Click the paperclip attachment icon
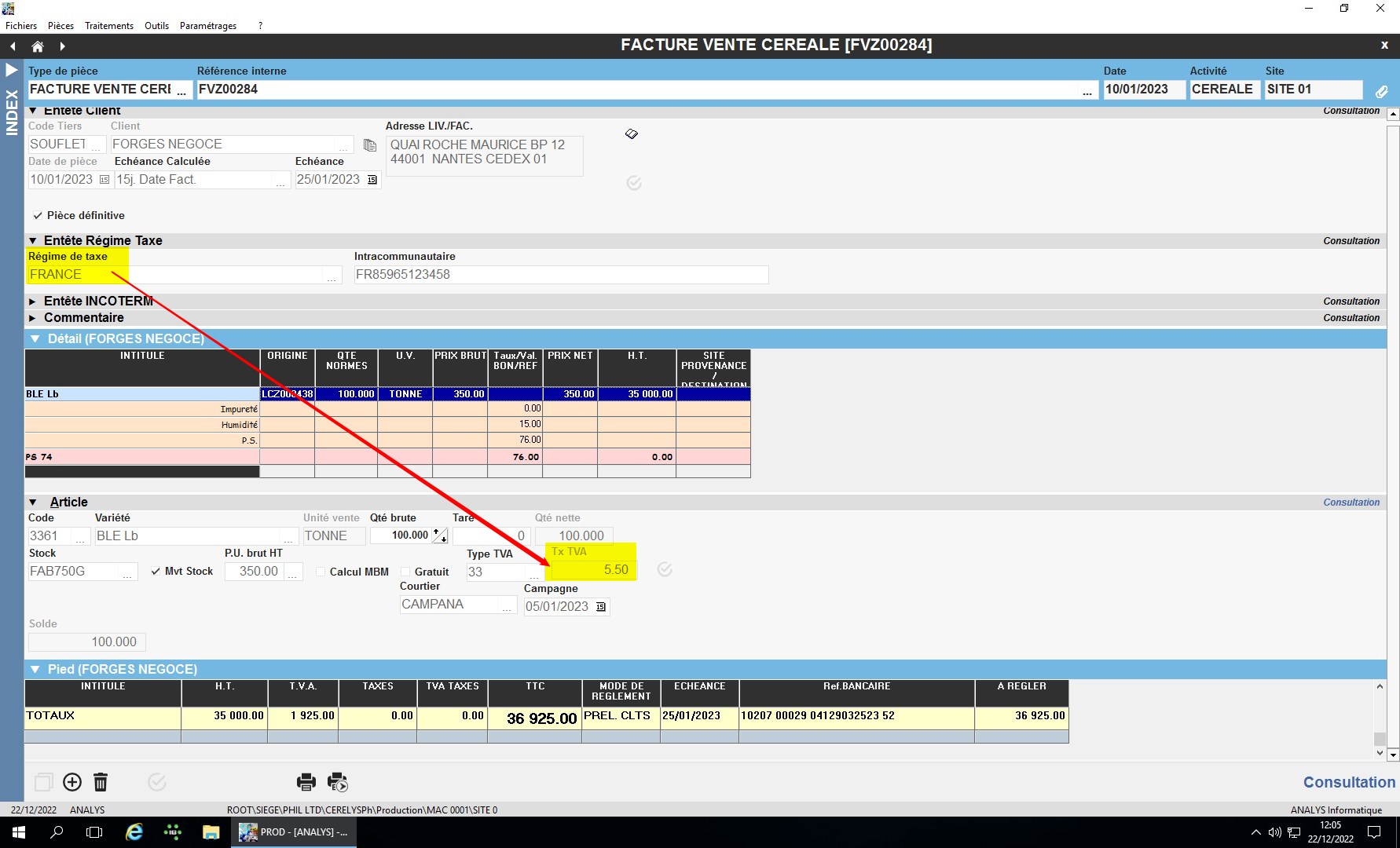Image resolution: width=1400 pixels, height=848 pixels. pos(1381,91)
